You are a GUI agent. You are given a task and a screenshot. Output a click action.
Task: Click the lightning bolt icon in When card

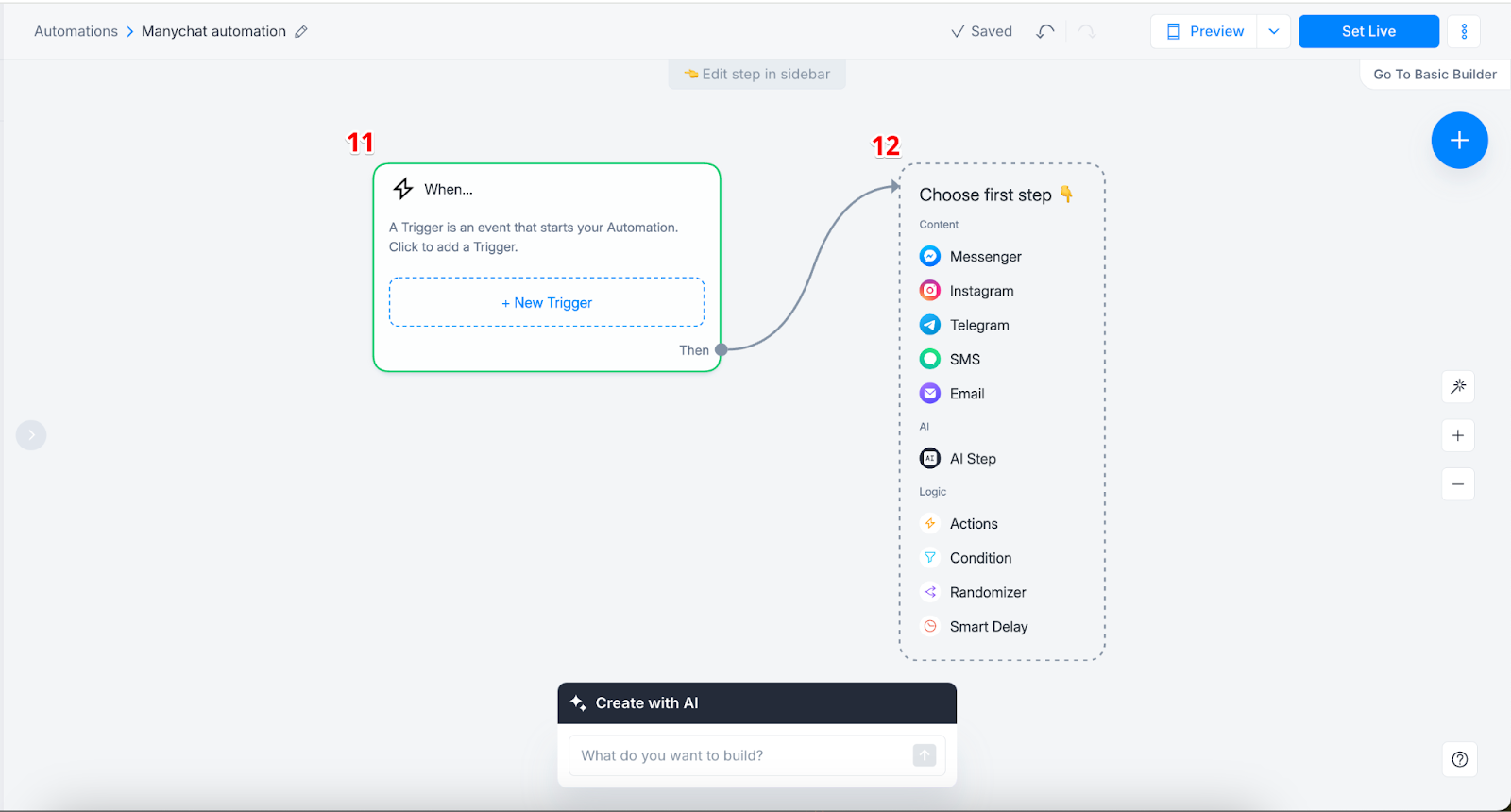pyautogui.click(x=403, y=189)
